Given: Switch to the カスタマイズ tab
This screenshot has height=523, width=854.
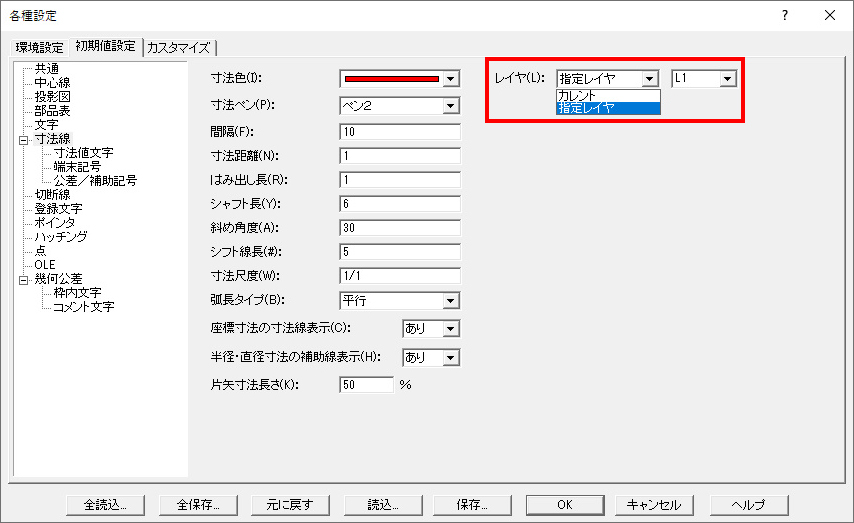Looking at the screenshot, I should 179,47.
